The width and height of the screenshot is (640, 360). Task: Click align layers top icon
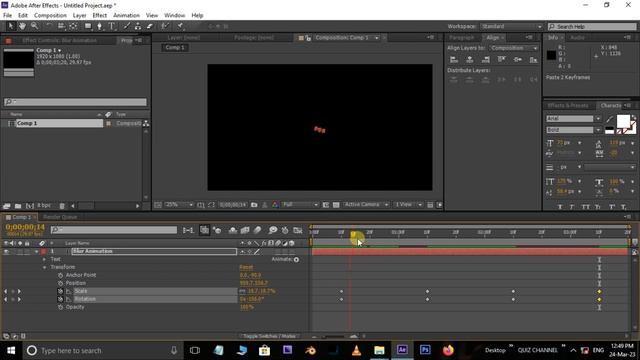502,60
